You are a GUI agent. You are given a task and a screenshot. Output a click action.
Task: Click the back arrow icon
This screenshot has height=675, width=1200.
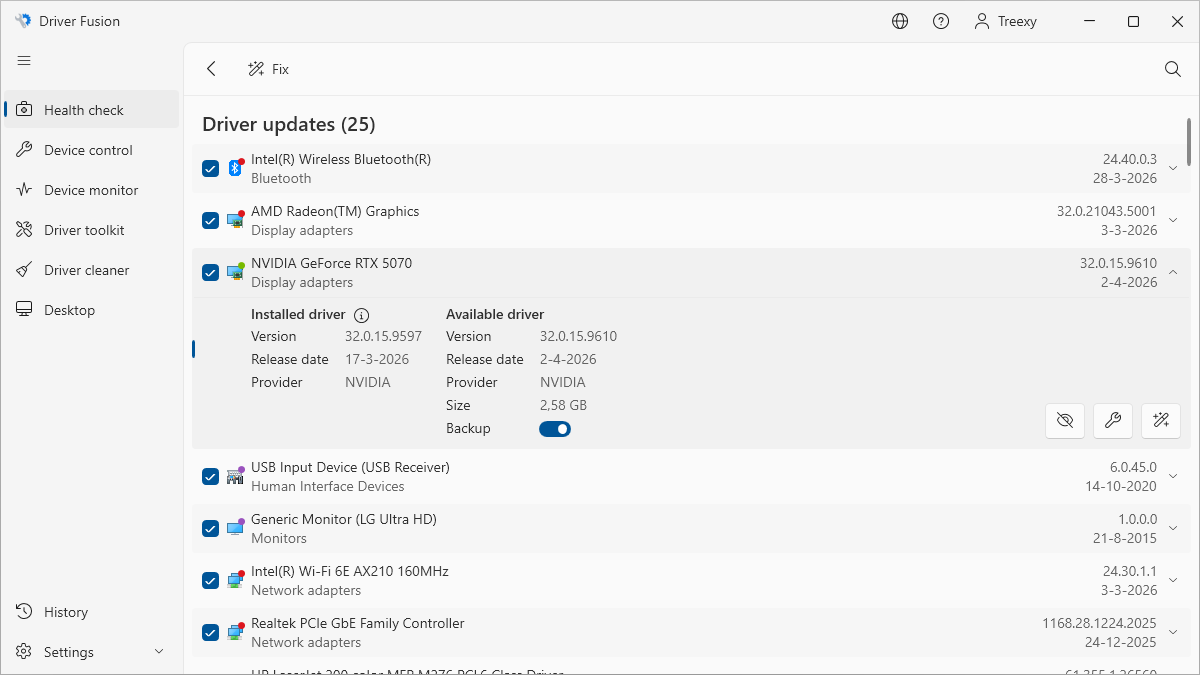click(211, 69)
